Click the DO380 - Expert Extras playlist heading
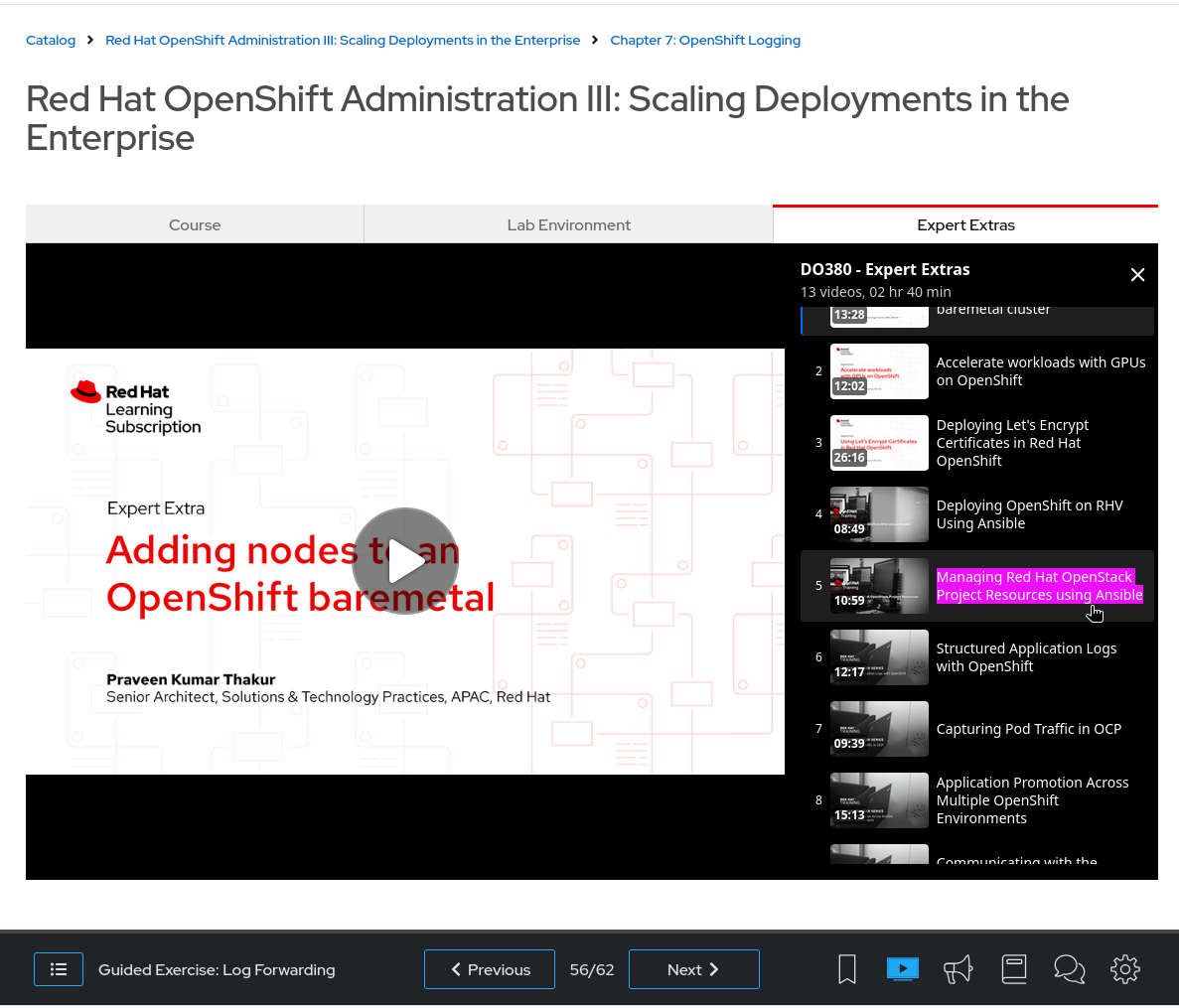The height and width of the screenshot is (1008, 1179). click(x=885, y=269)
